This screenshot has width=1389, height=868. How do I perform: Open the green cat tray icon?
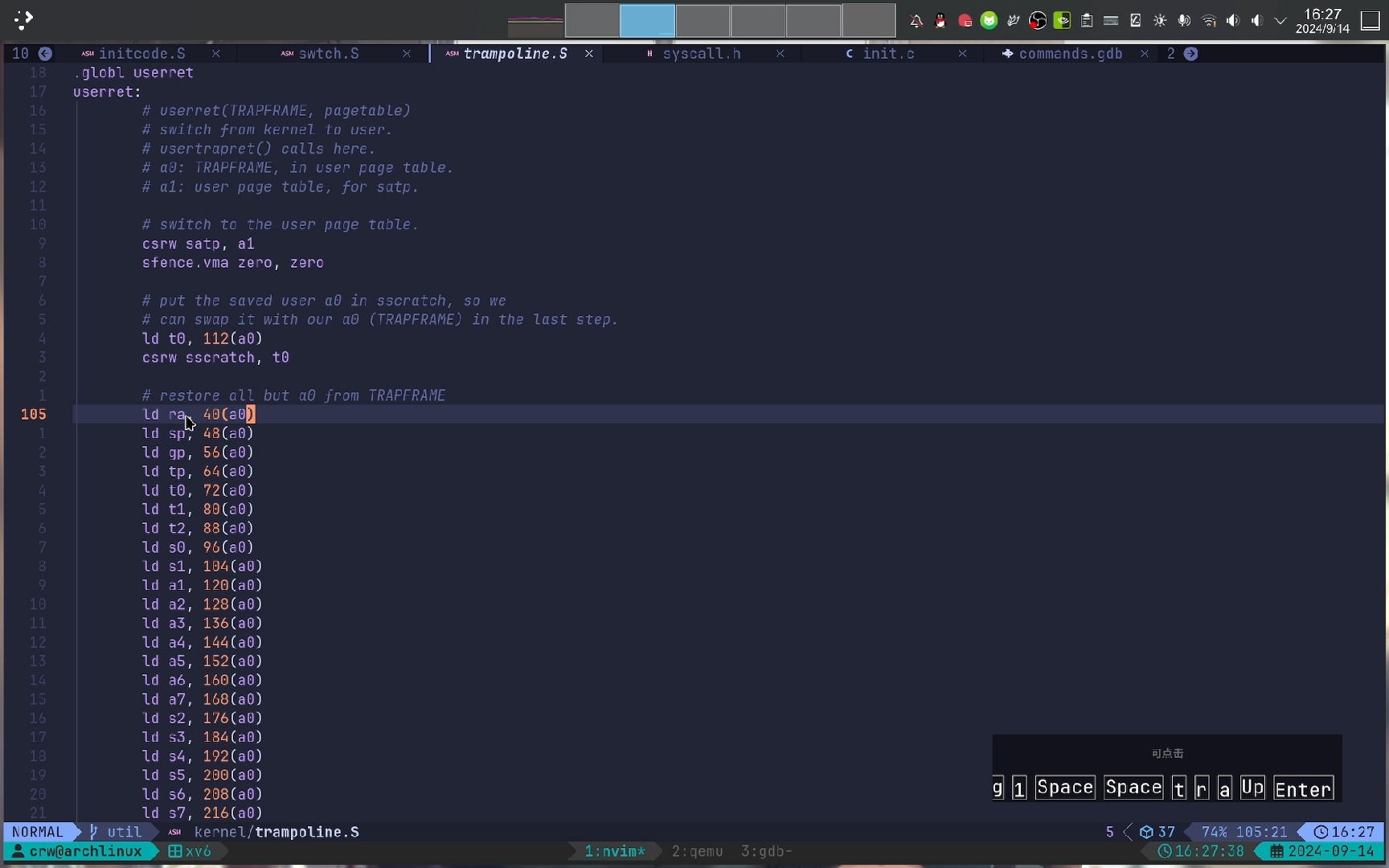[x=990, y=21]
